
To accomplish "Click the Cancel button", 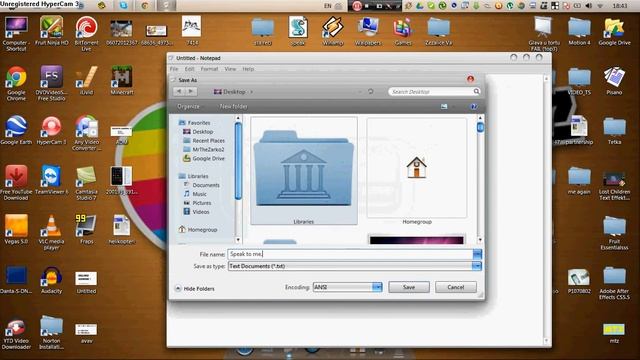I will click(456, 287).
